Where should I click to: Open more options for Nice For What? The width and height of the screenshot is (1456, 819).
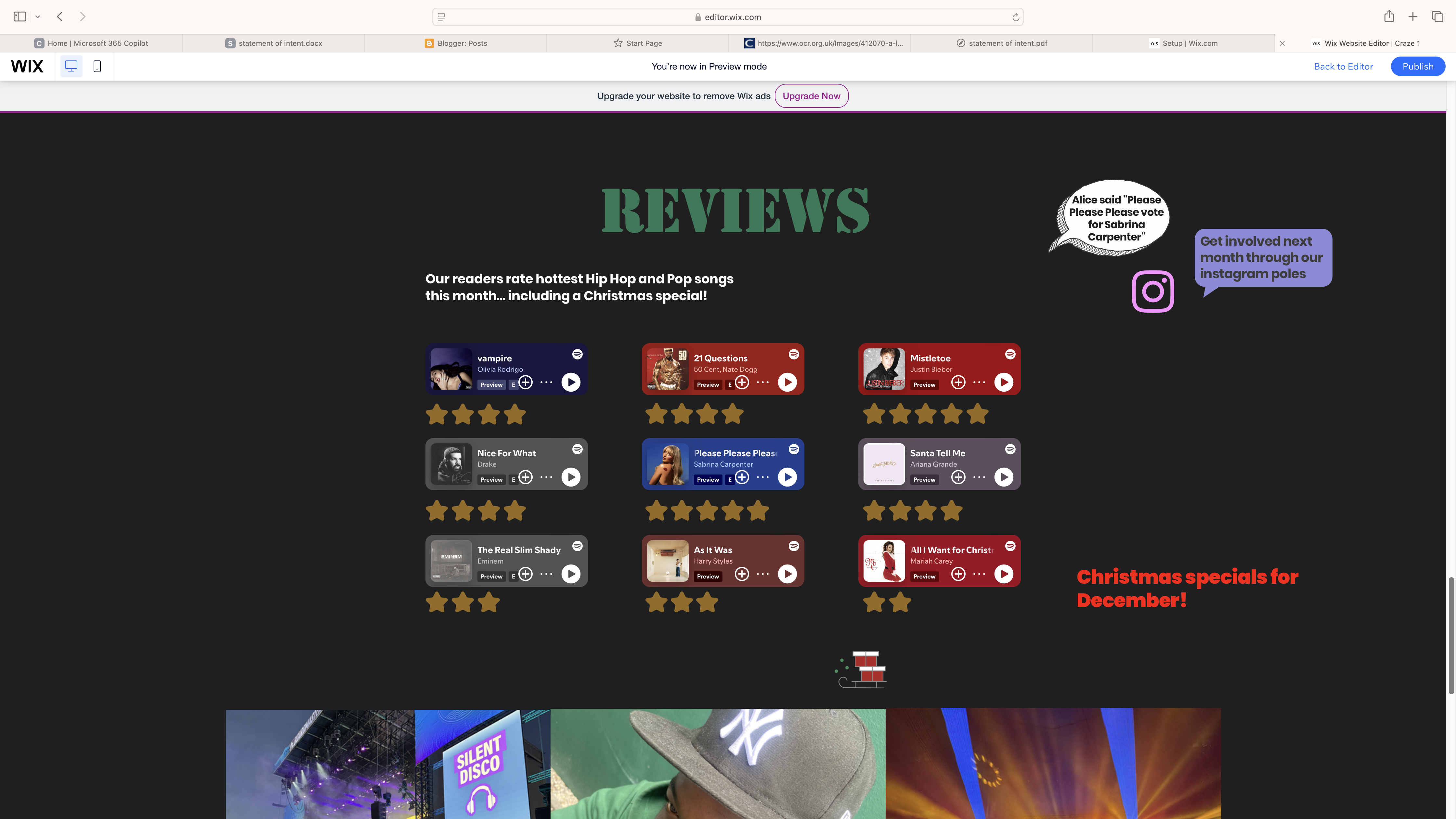(547, 477)
